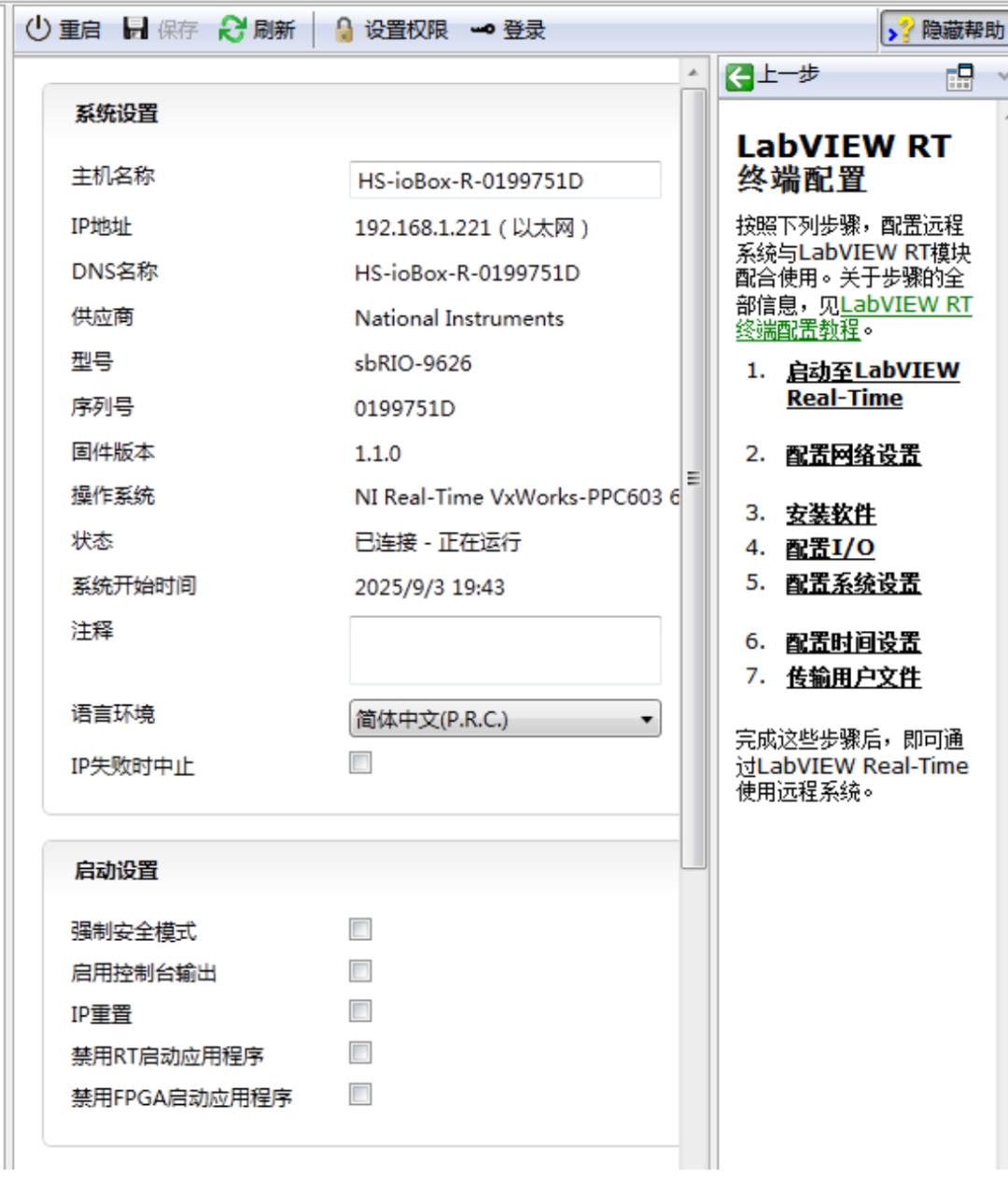Open the 传输用户文件 help link
Screen dimensions: 1008x1177
click(853, 677)
